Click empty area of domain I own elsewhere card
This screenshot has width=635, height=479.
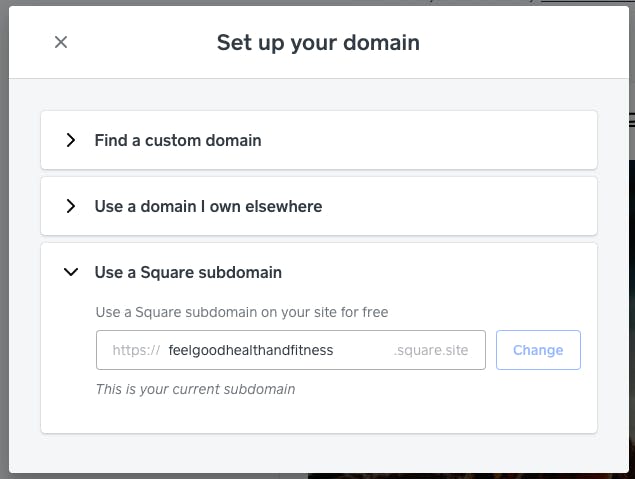click(x=458, y=206)
